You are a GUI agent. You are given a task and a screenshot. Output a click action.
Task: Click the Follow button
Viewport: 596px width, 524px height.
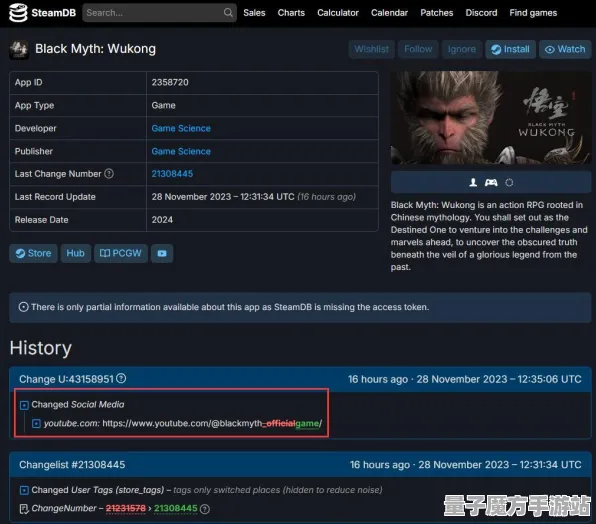418,49
